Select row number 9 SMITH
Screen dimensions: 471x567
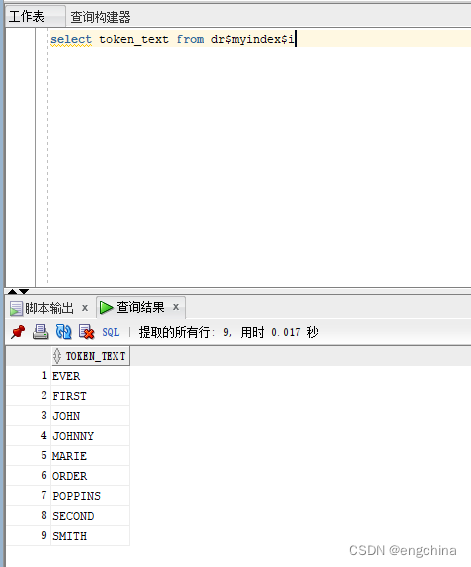(68, 536)
